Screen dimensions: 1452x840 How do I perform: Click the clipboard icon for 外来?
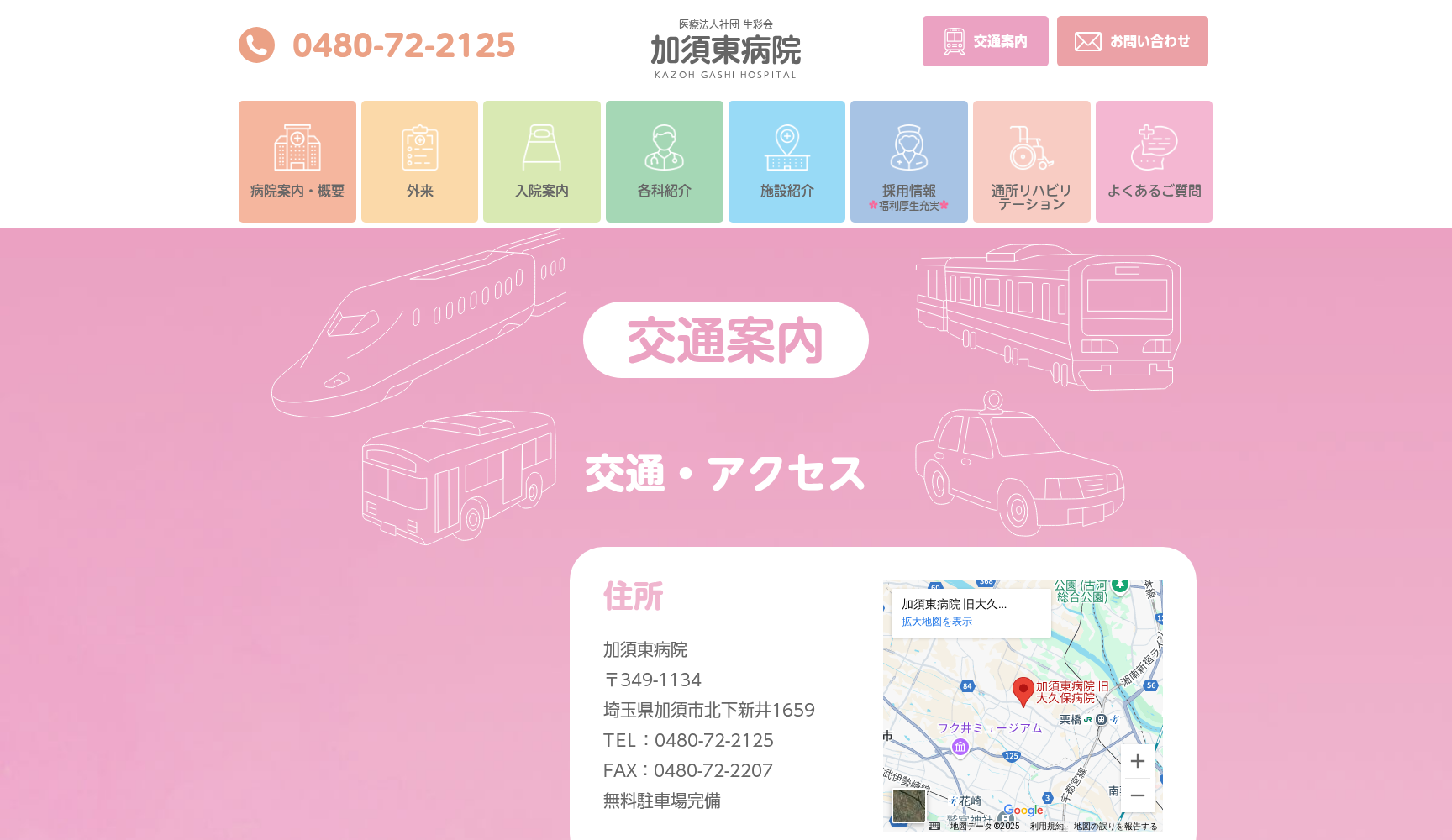coord(420,148)
